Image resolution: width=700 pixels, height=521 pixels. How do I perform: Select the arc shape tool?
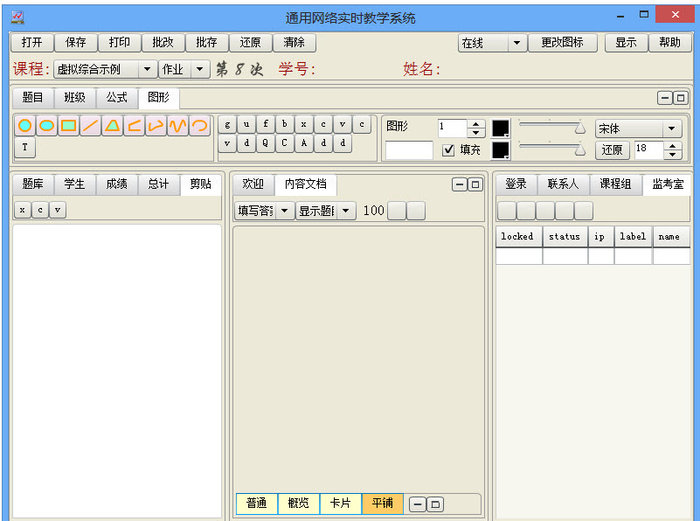click(x=200, y=126)
